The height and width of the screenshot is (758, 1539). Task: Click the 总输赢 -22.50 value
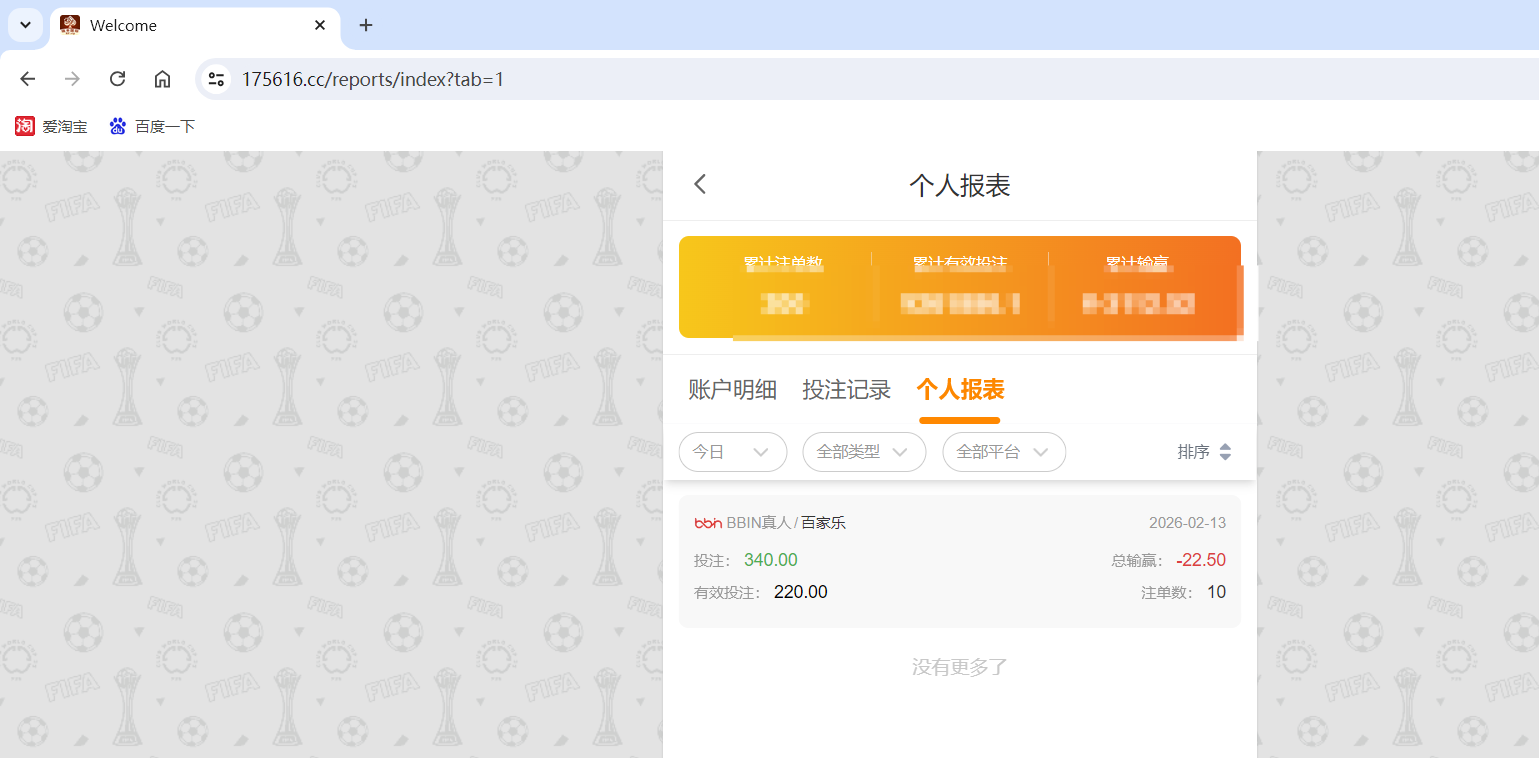(x=1200, y=559)
